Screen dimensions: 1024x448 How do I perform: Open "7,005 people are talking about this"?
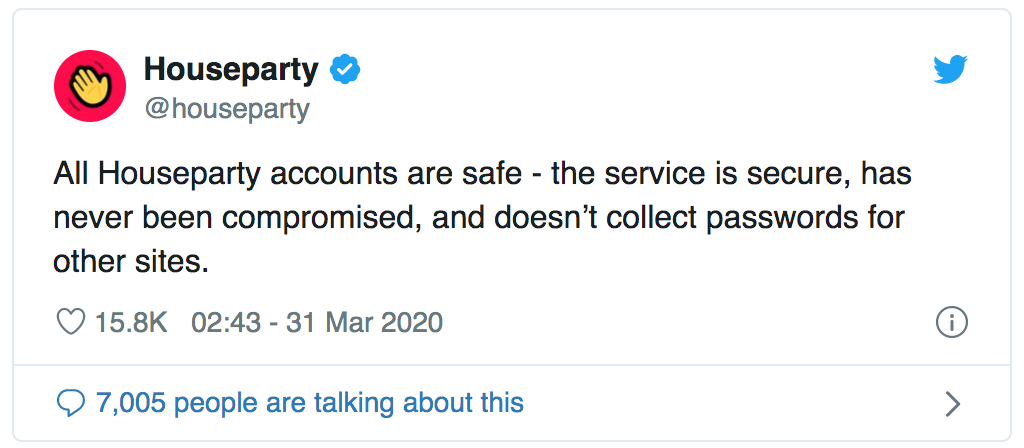point(310,403)
